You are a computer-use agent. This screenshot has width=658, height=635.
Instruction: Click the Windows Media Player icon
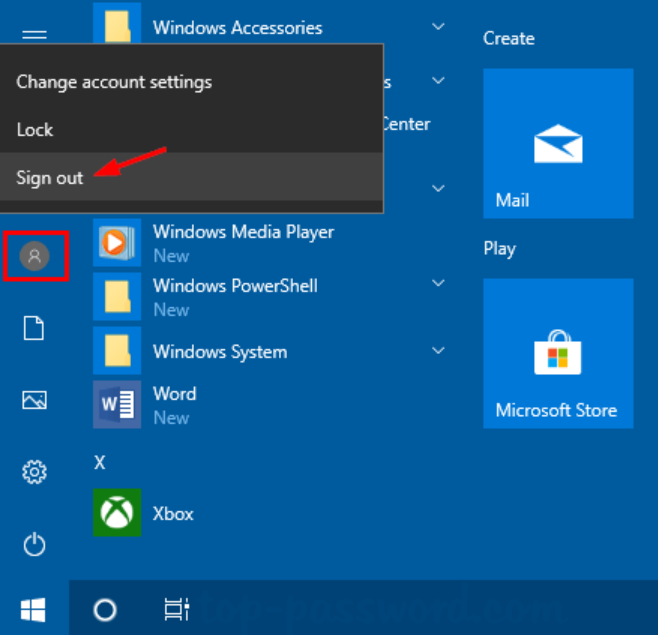click(117, 242)
